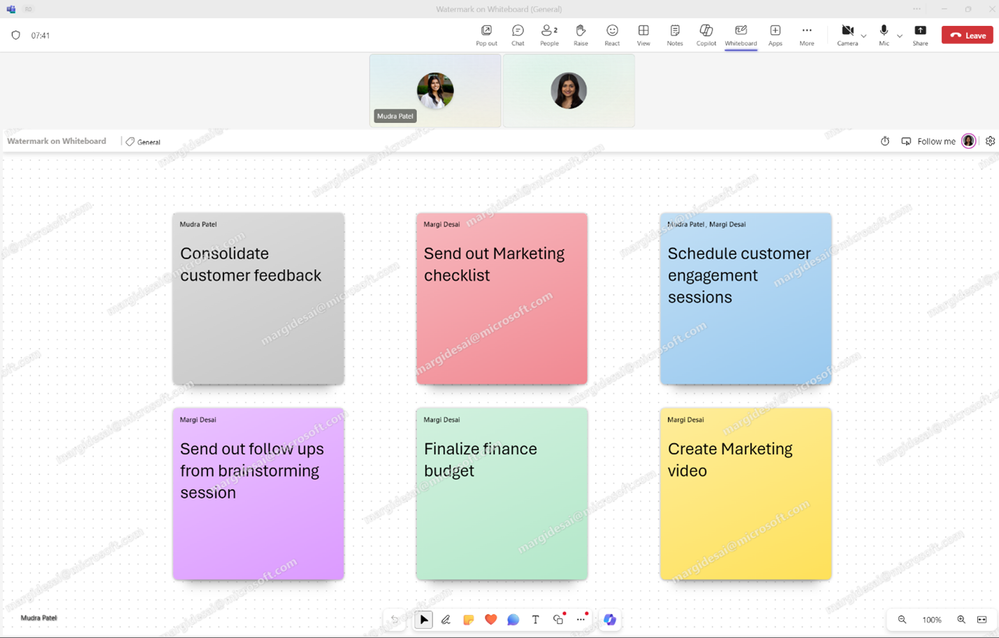Open the whiteboard timer
Viewport: 999px width, 638px height.
885,141
